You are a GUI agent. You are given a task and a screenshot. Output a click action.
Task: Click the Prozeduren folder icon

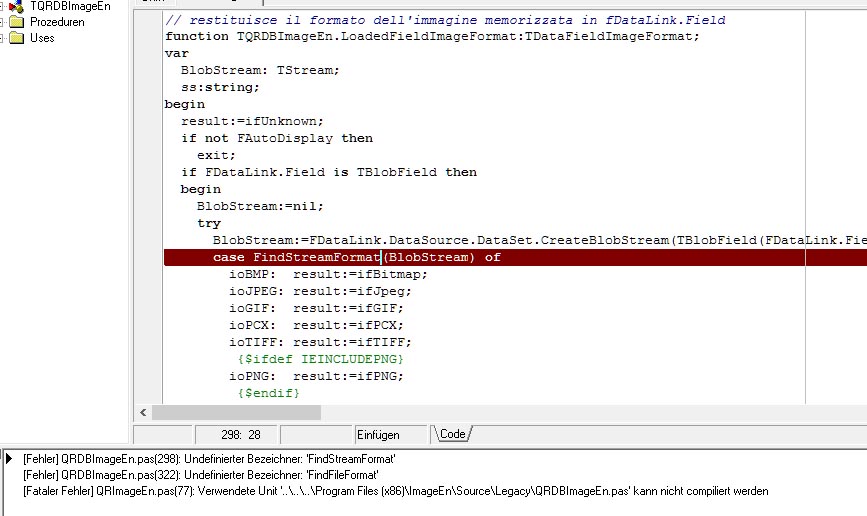pos(17,22)
